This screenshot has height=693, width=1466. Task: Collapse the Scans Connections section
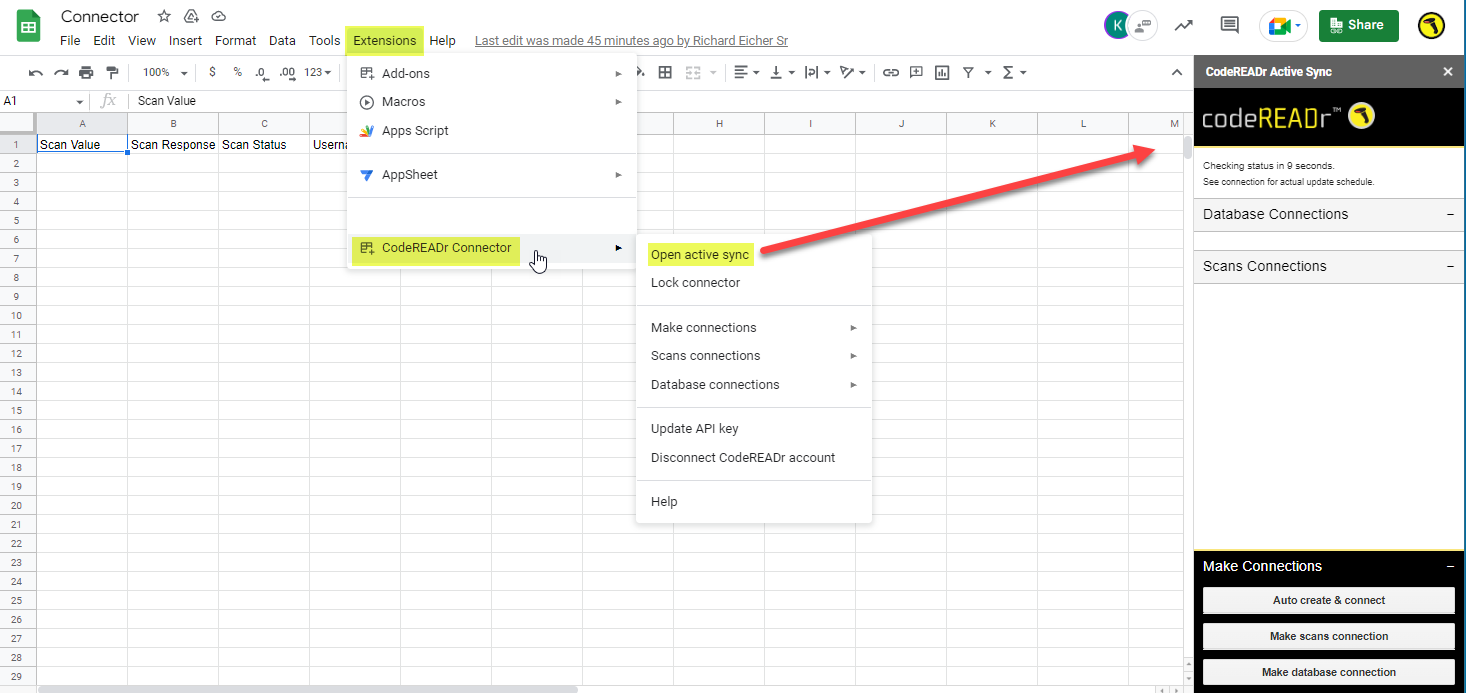[1450, 267]
